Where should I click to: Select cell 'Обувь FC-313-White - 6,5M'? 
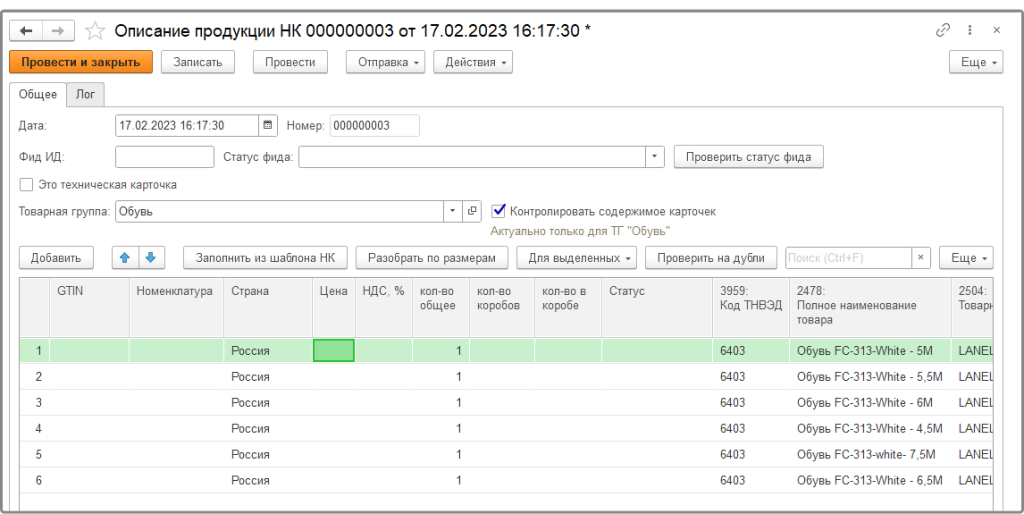[x=870, y=480]
